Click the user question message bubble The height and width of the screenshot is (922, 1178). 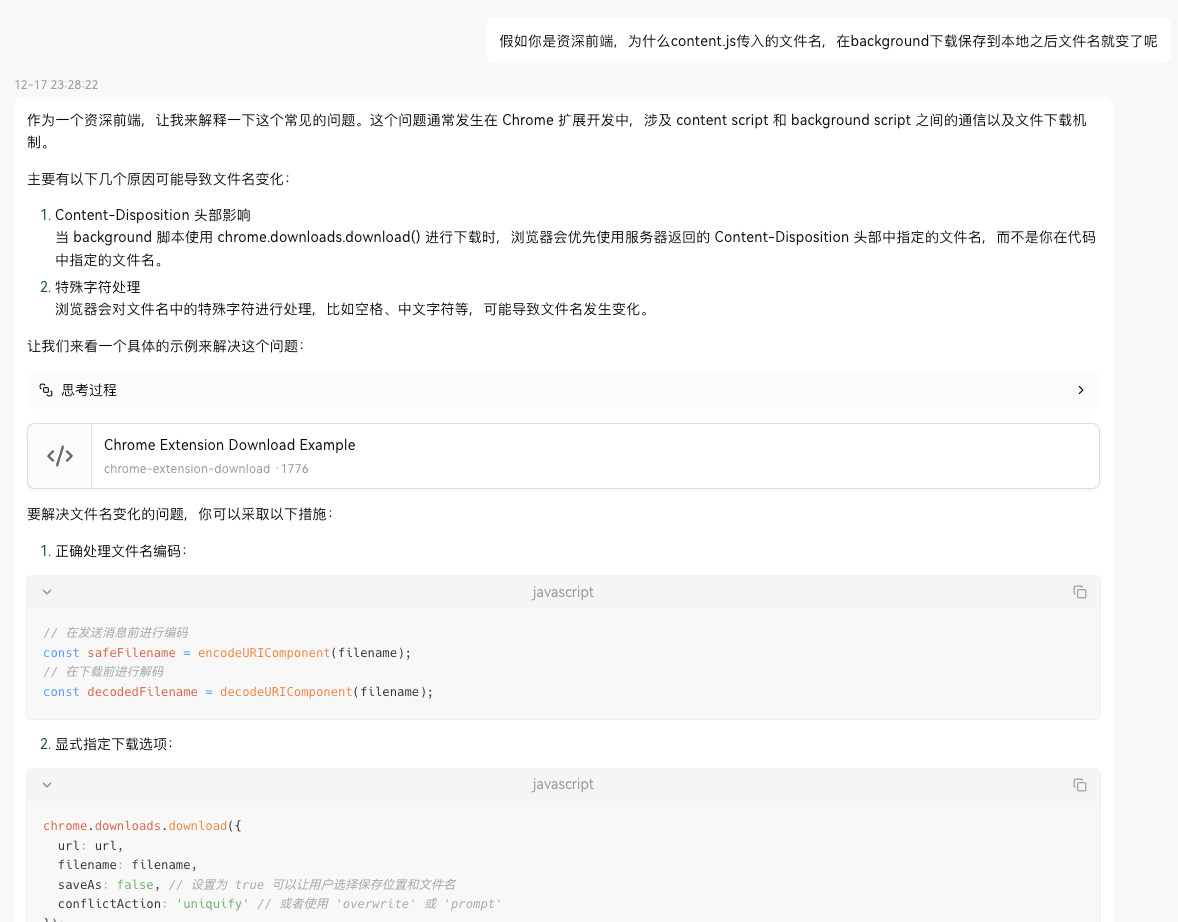[x=827, y=41]
